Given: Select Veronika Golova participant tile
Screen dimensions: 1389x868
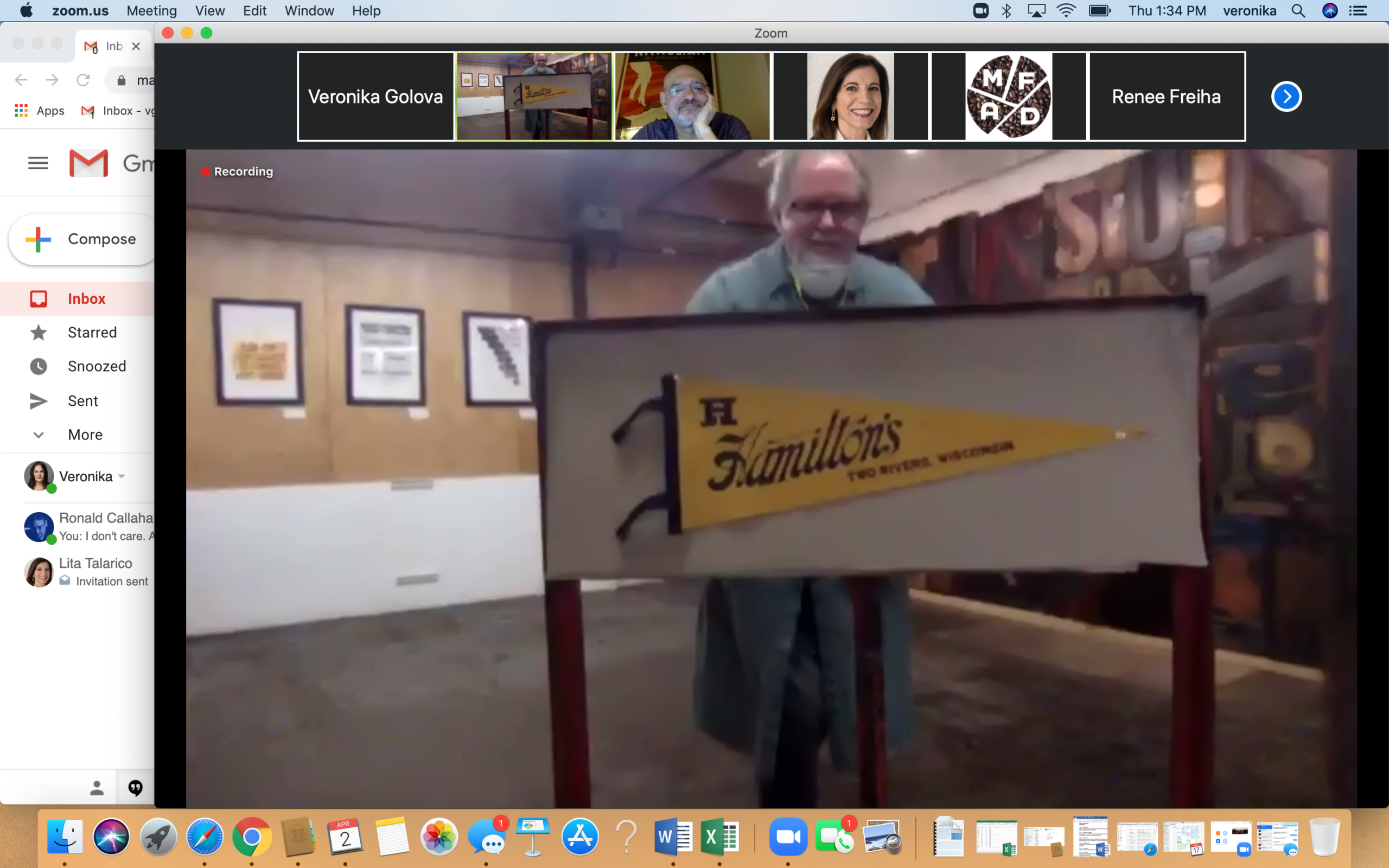Looking at the screenshot, I should (x=376, y=97).
